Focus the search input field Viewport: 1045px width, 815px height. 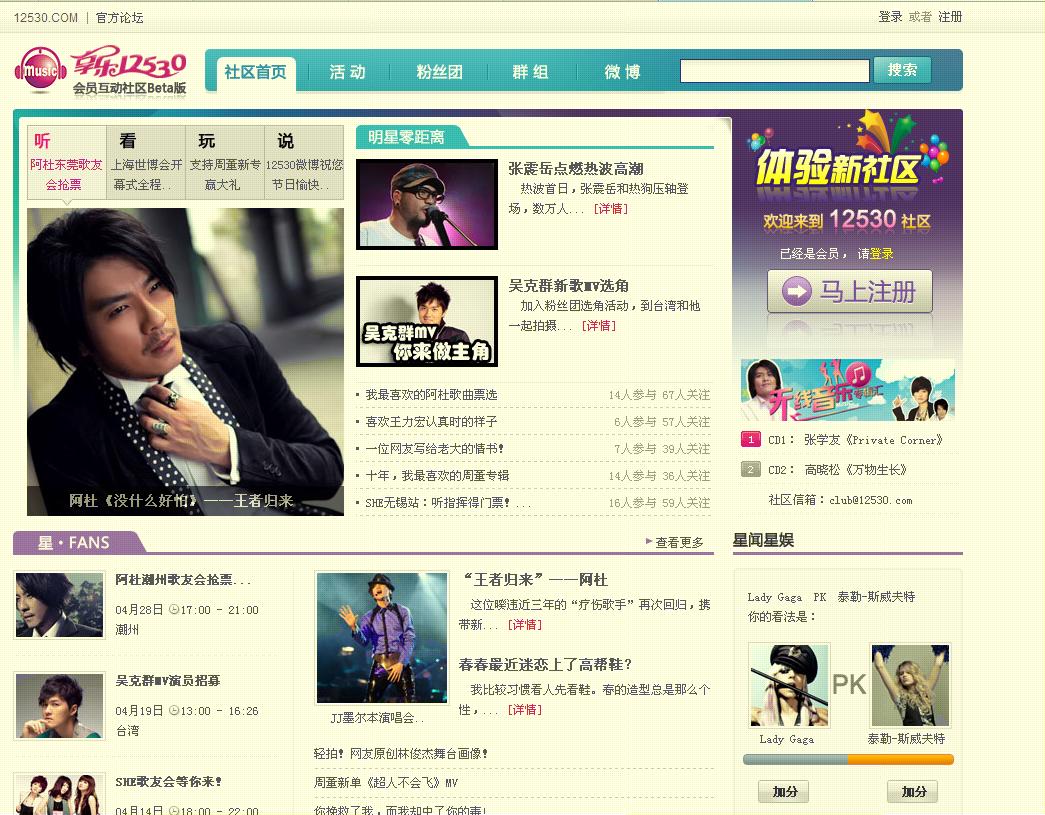coord(774,71)
